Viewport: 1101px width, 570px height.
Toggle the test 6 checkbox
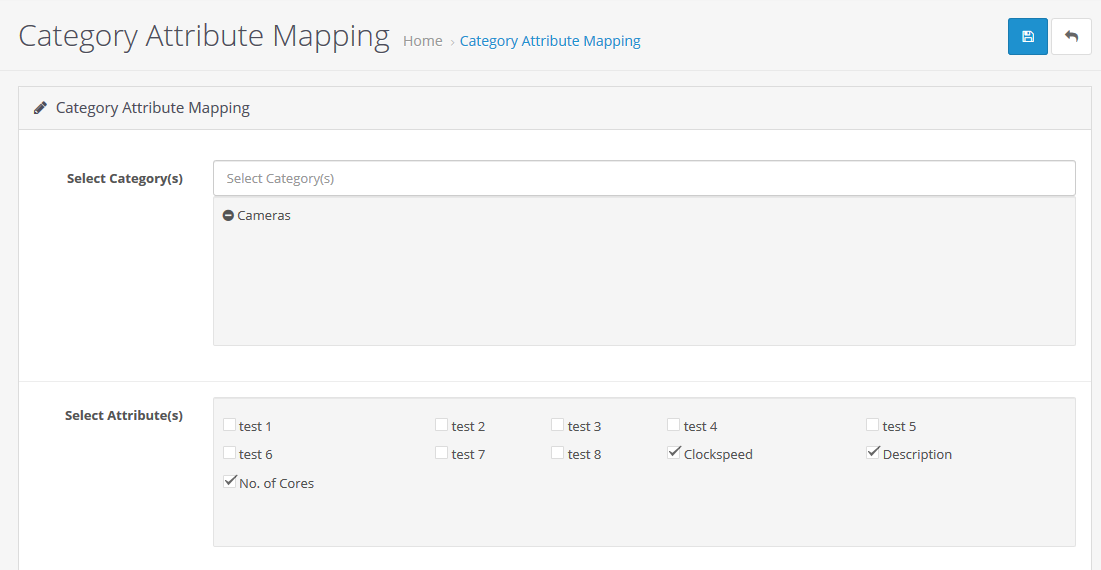coord(230,453)
